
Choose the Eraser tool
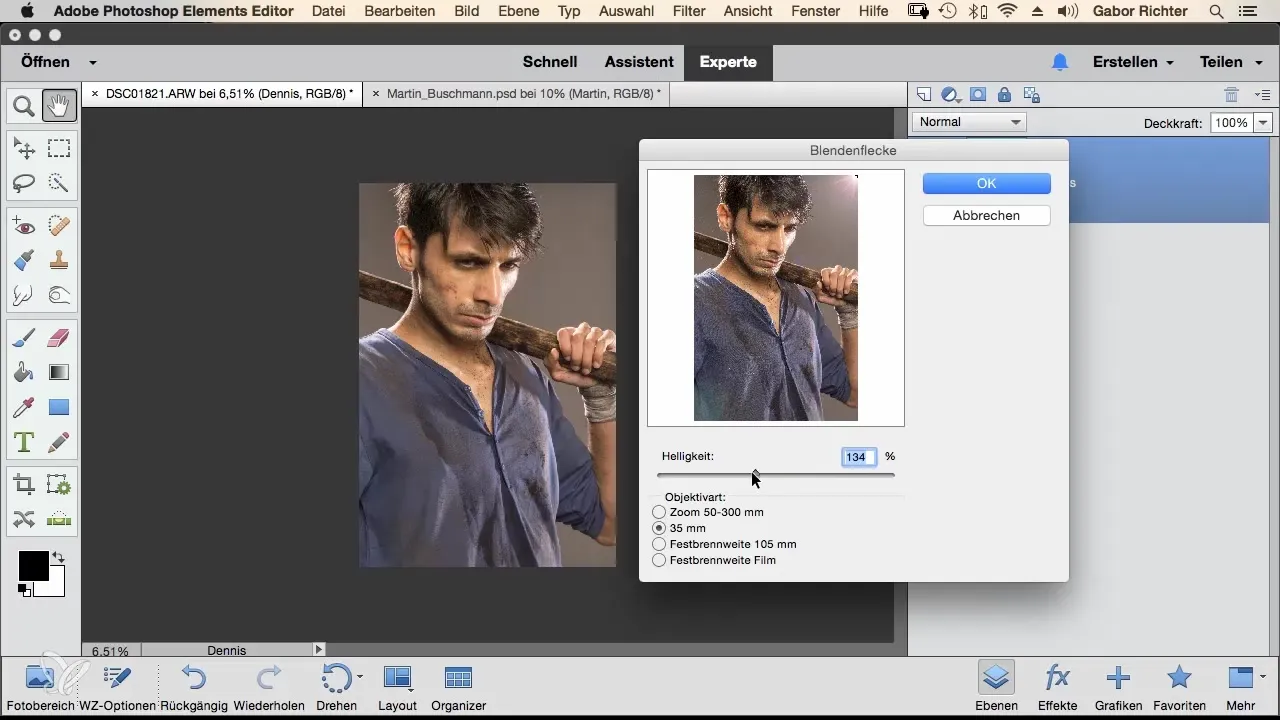coord(59,338)
